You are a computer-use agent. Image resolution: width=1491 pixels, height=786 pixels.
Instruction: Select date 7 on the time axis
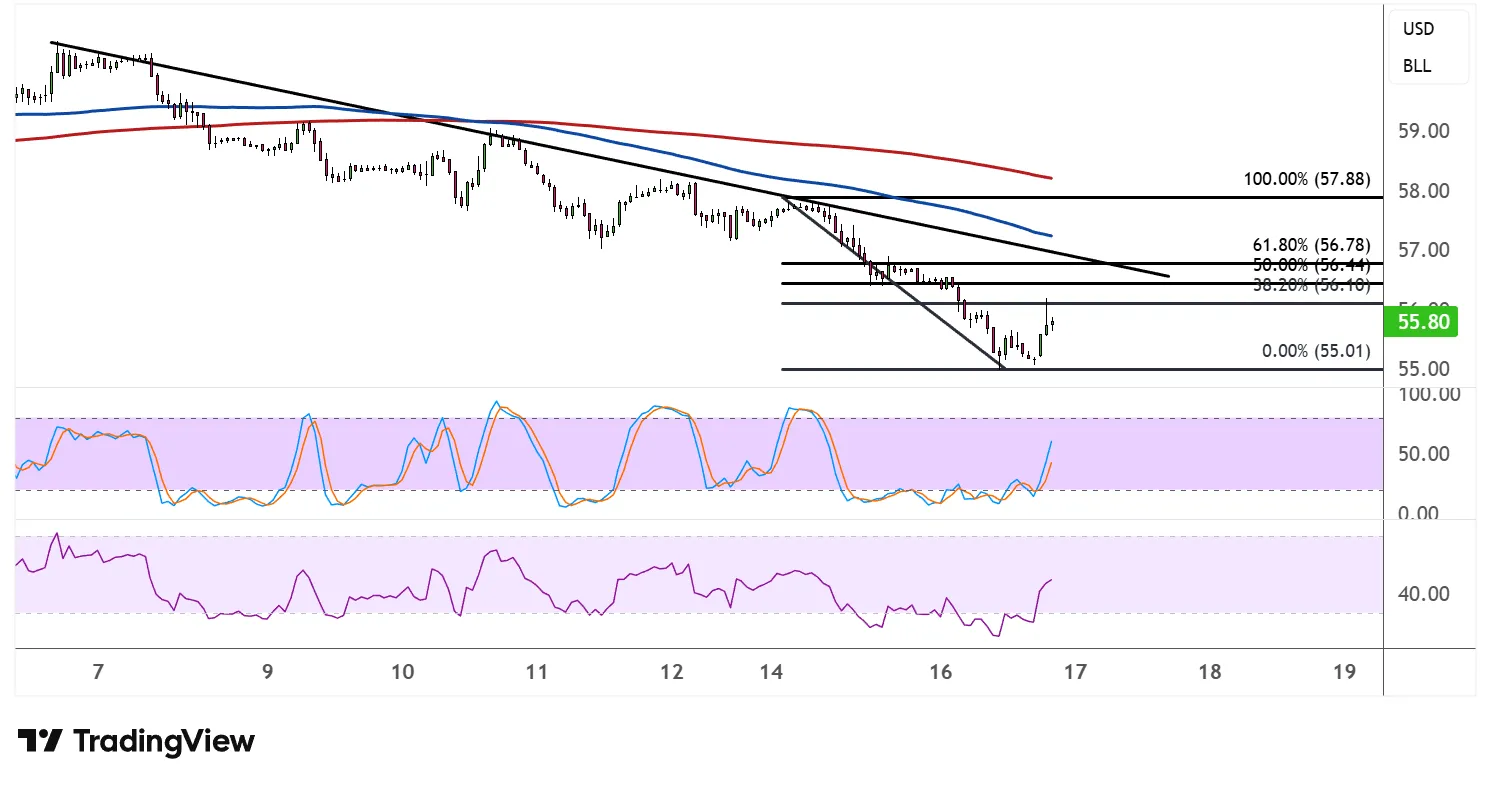click(97, 671)
